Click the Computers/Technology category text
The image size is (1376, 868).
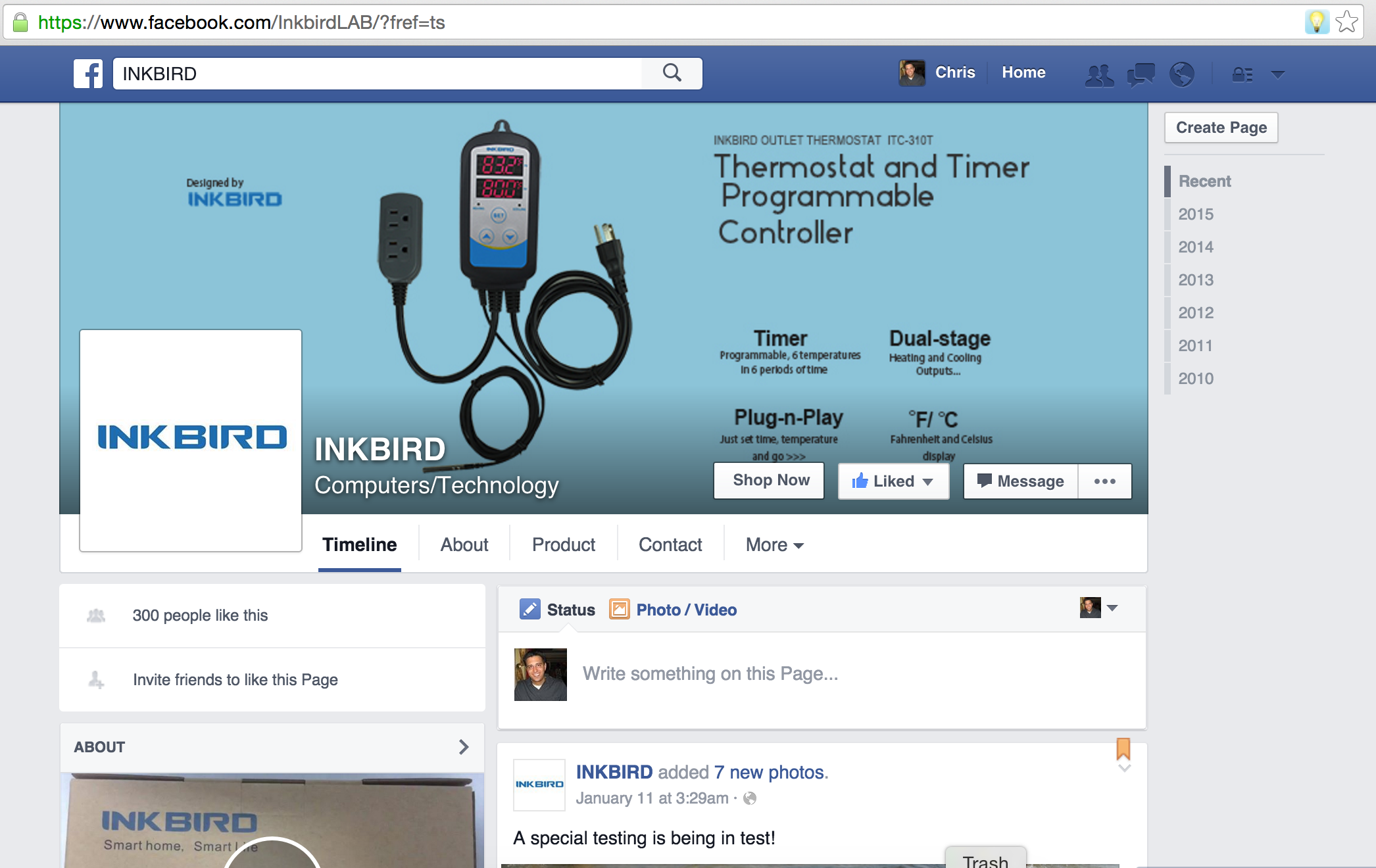436,485
